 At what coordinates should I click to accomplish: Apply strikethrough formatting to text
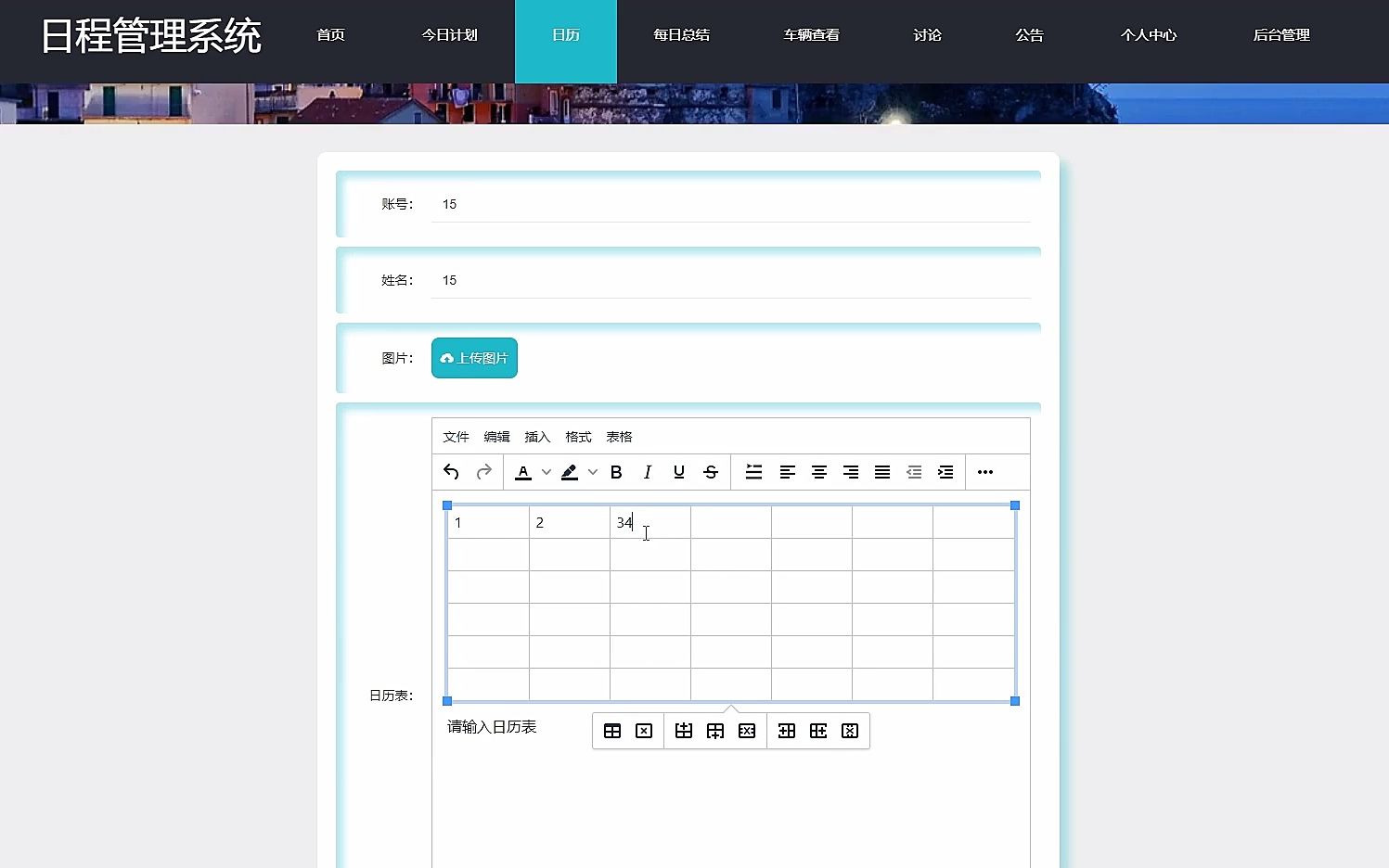pyautogui.click(x=710, y=472)
